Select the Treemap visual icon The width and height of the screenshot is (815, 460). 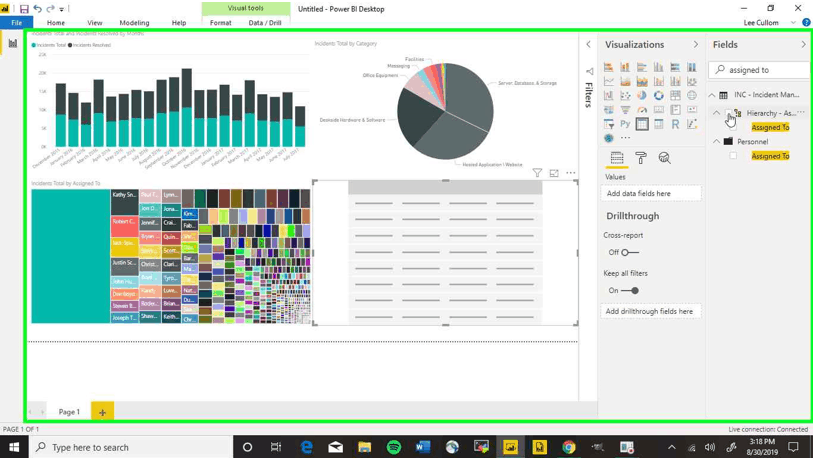[675, 96]
